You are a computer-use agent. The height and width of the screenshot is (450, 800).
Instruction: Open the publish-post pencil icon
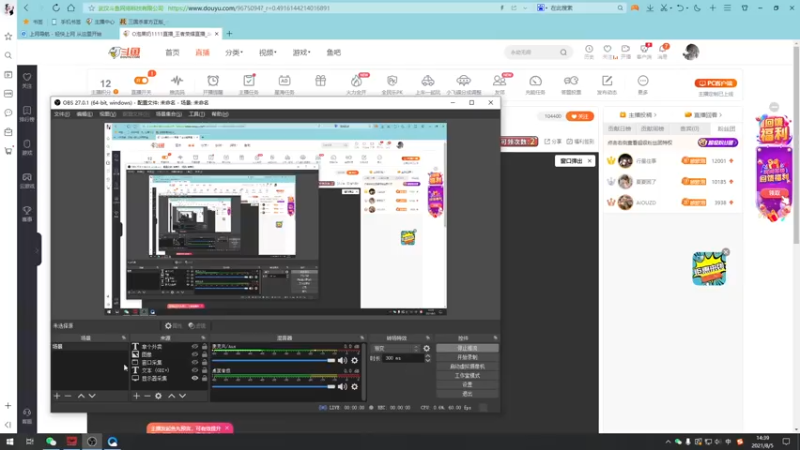pos(607,81)
